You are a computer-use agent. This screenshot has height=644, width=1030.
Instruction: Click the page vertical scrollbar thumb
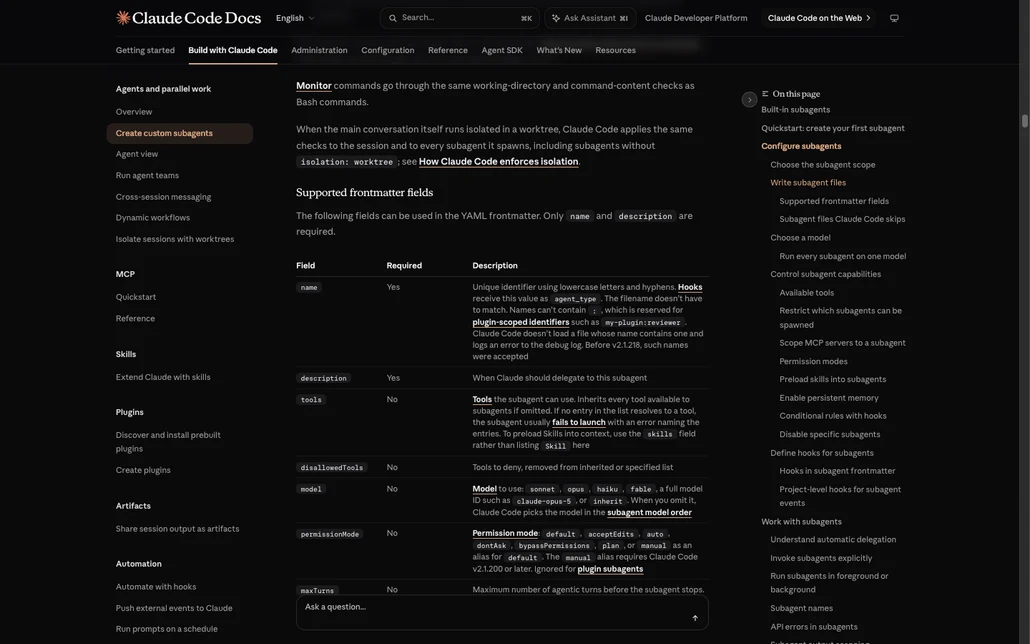(x=1024, y=121)
